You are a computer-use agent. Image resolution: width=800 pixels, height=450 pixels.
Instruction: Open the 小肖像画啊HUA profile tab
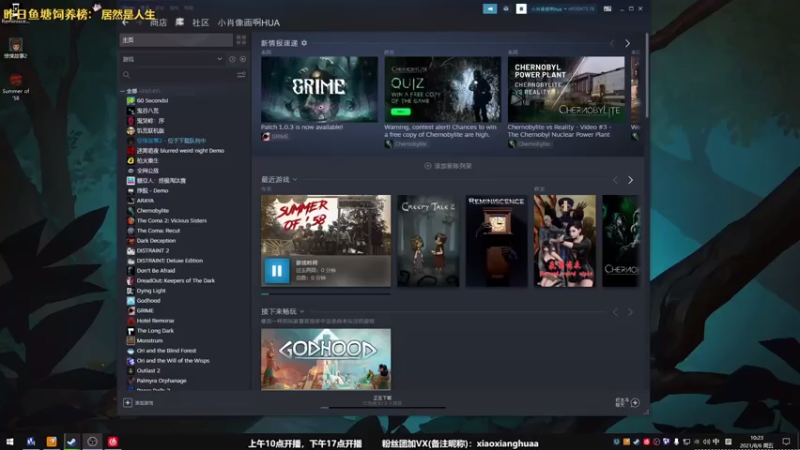pos(248,23)
